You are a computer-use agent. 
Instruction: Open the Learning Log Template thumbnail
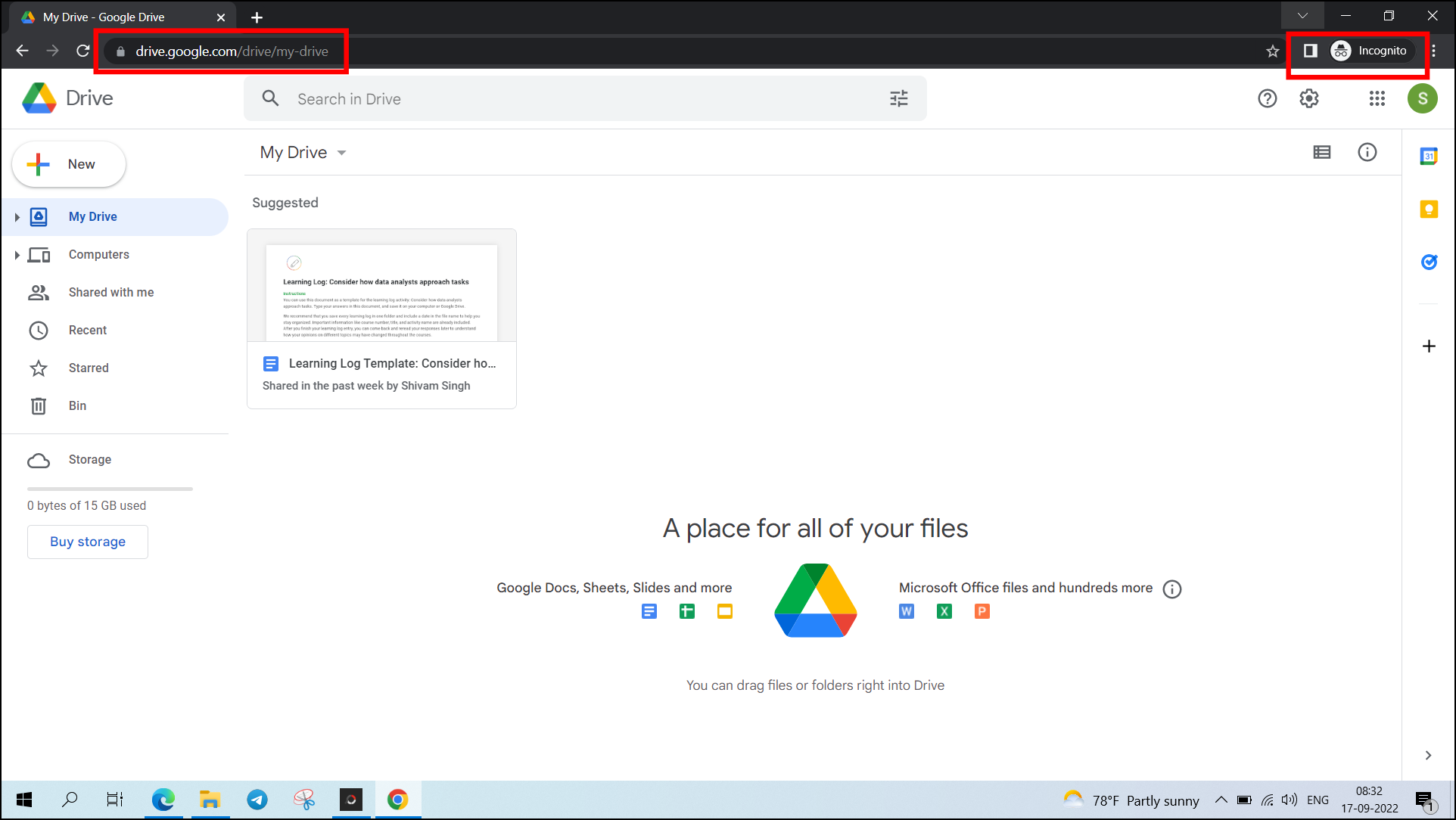click(x=381, y=286)
